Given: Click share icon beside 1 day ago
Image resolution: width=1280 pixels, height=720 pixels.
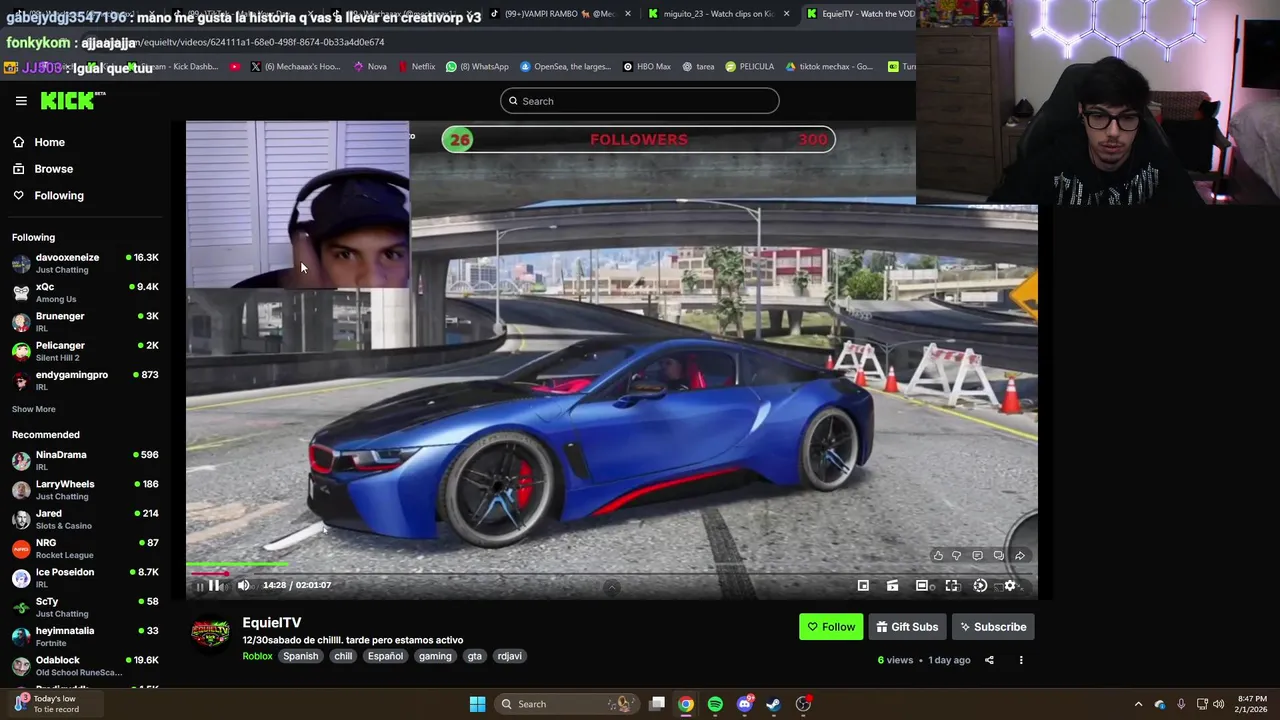Looking at the screenshot, I should pos(989,660).
